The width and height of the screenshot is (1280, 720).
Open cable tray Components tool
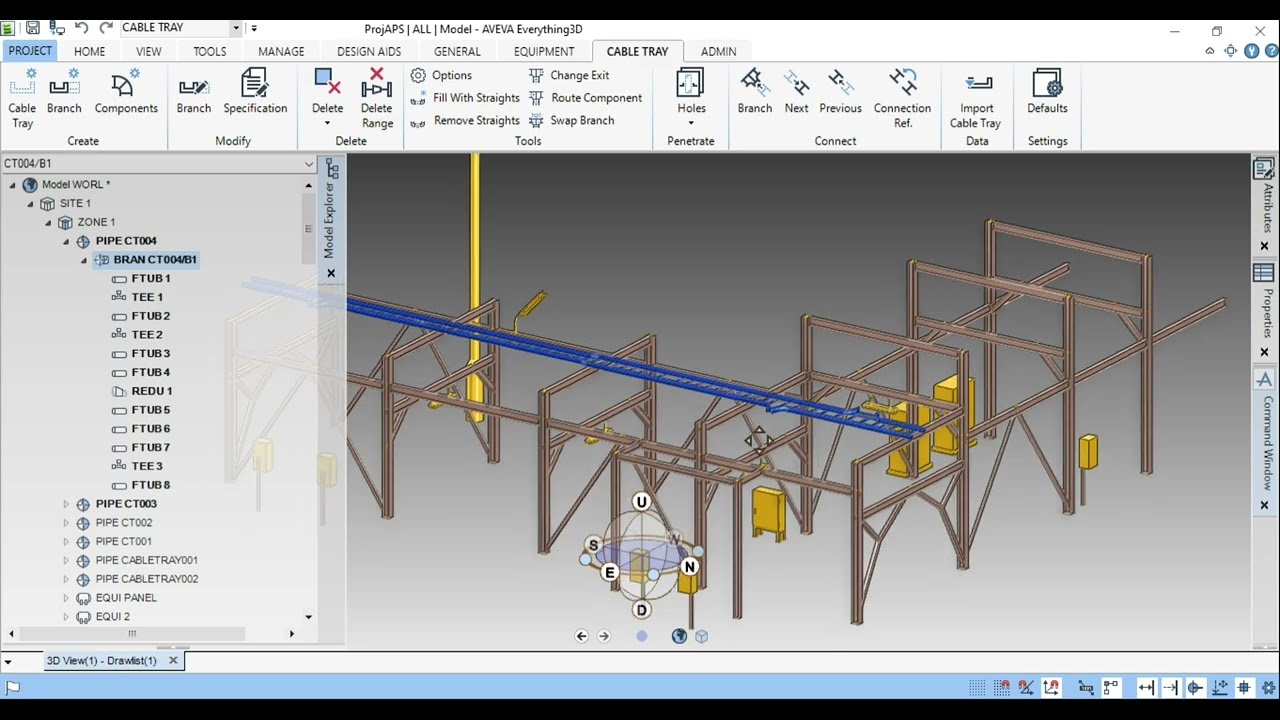coord(126,91)
